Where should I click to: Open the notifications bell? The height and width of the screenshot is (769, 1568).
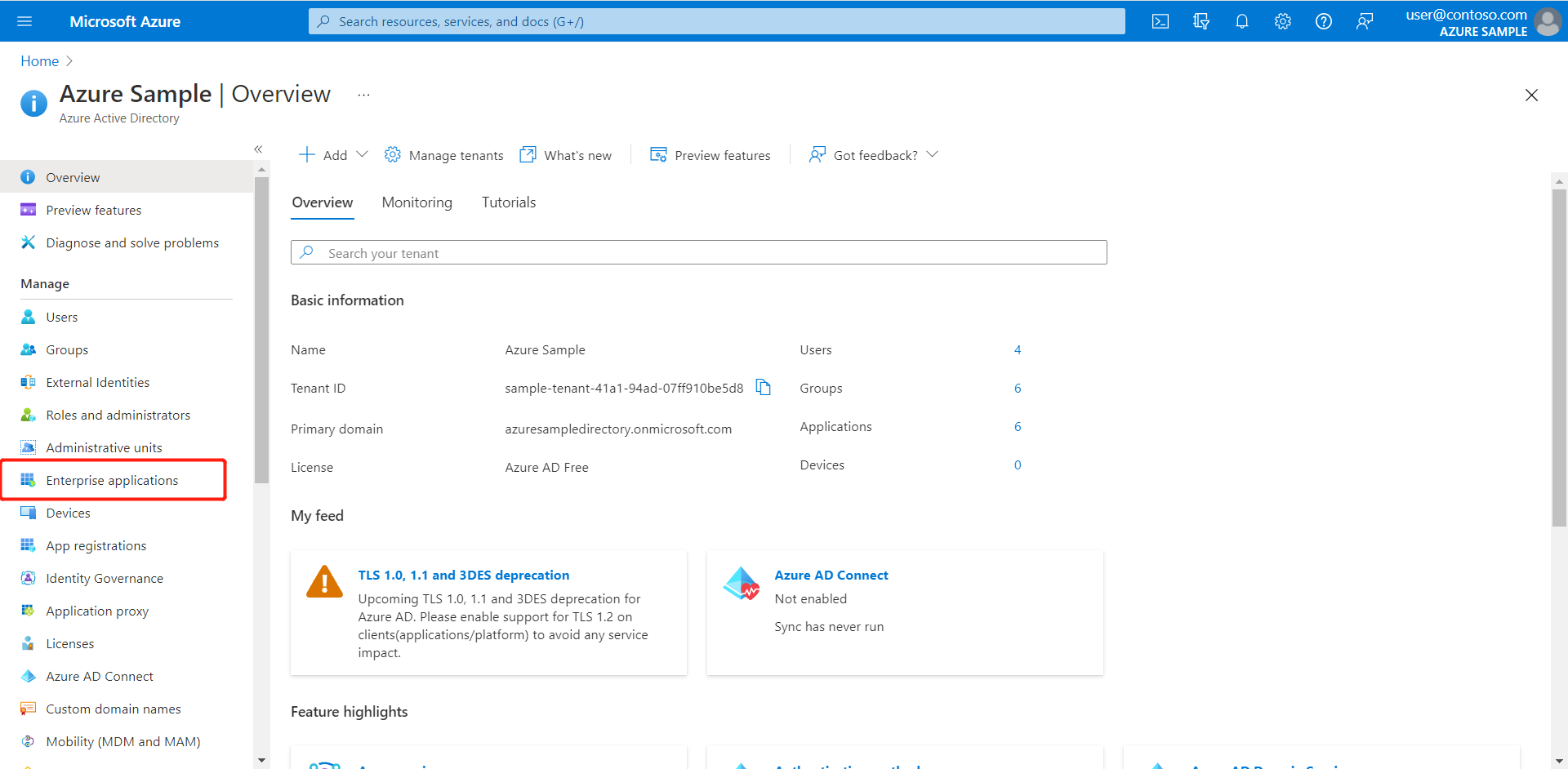point(1241,21)
